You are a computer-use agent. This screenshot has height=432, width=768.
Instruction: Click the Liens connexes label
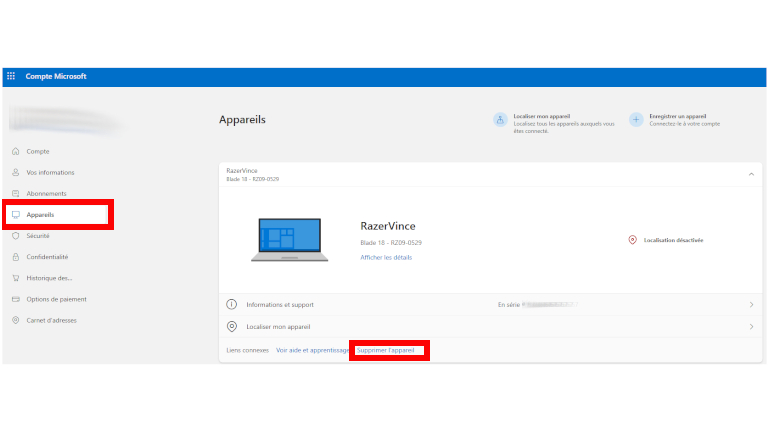(x=247, y=350)
